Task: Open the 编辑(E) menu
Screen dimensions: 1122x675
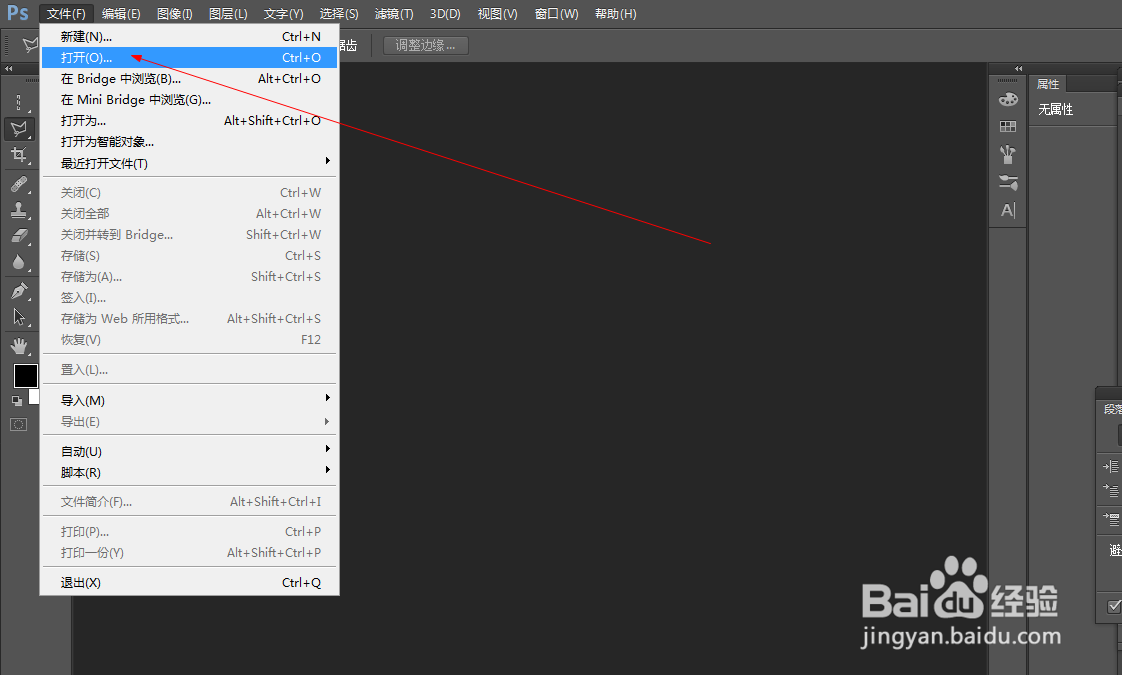Action: point(121,14)
